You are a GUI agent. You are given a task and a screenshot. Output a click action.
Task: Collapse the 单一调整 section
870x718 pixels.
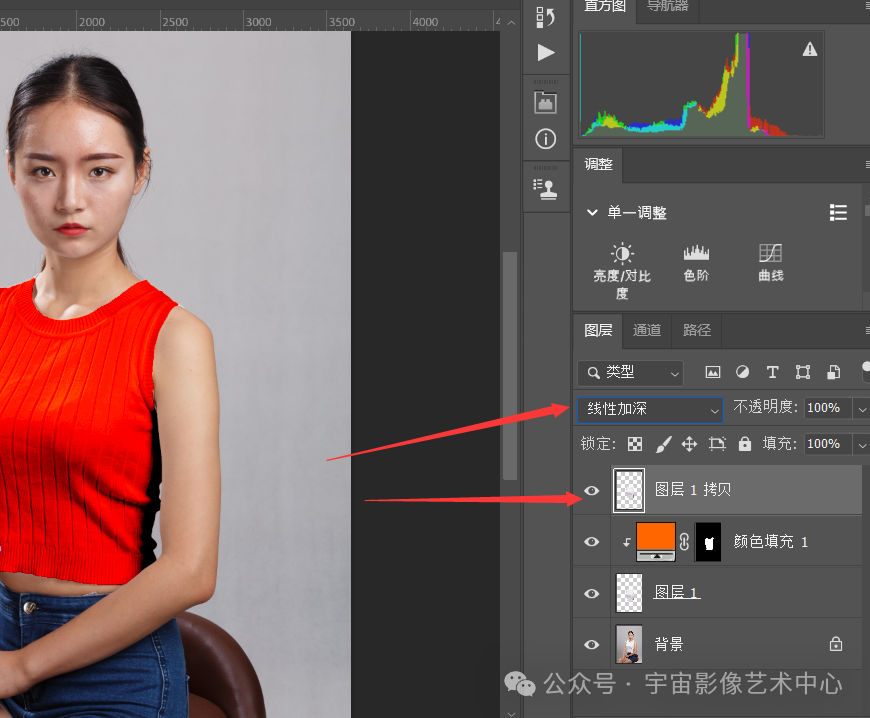(592, 213)
